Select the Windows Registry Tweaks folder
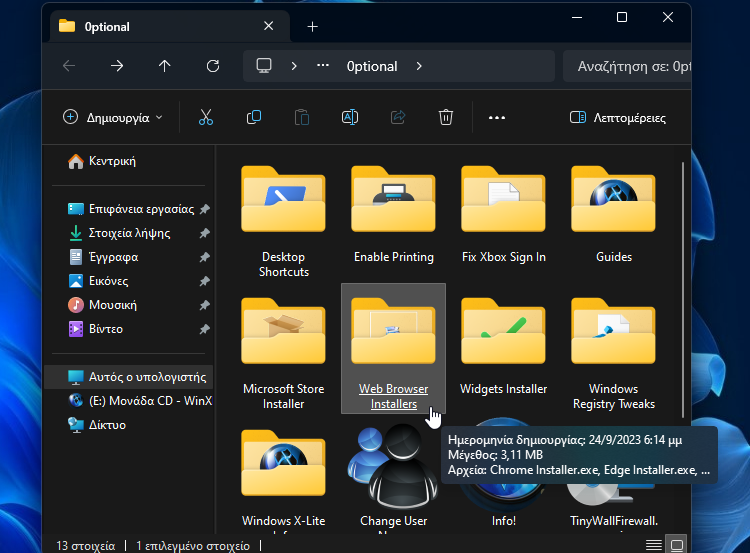750x553 pixels. [x=614, y=353]
